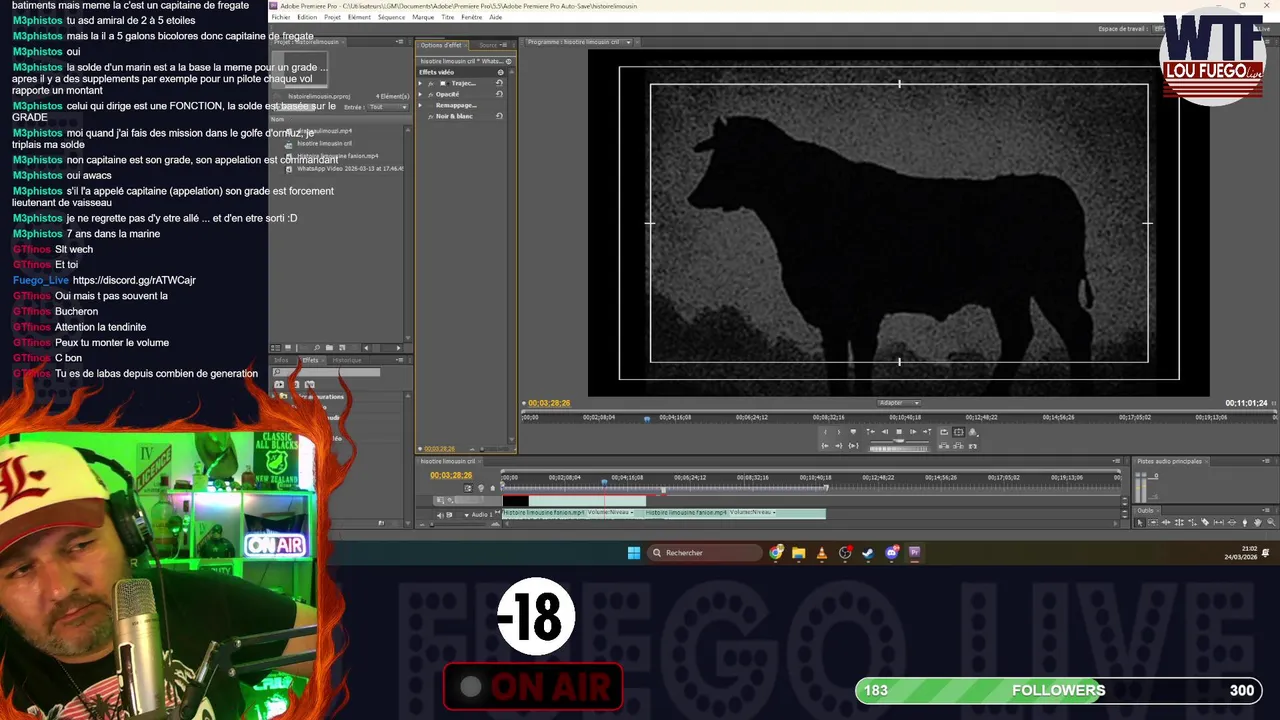Click the taskbar Rechercher search box
The width and height of the screenshot is (1280, 720).
(x=705, y=552)
